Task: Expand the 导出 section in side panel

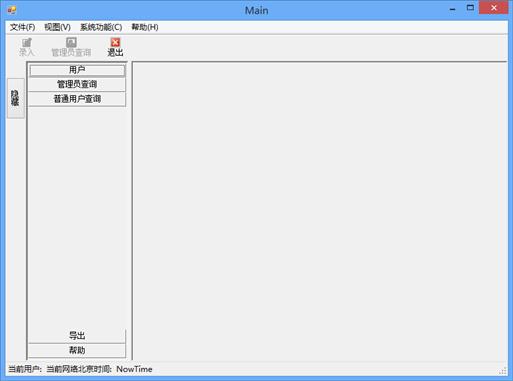Action: (77, 336)
